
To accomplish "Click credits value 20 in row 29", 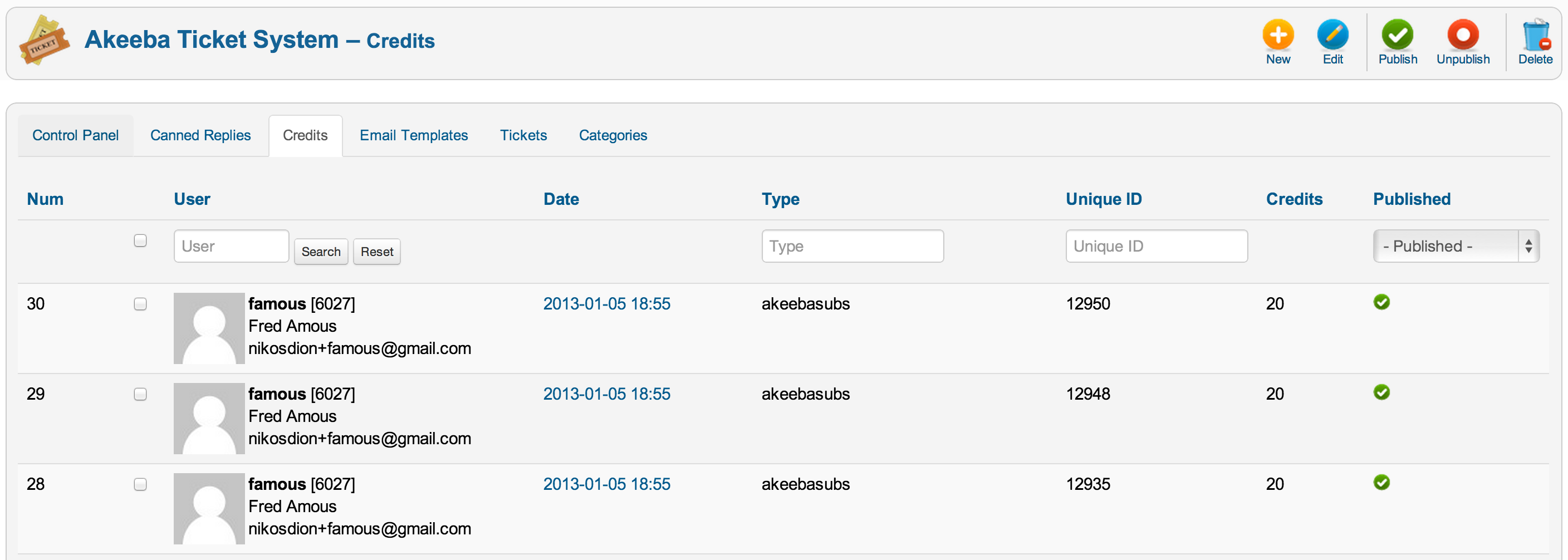I will point(1275,394).
